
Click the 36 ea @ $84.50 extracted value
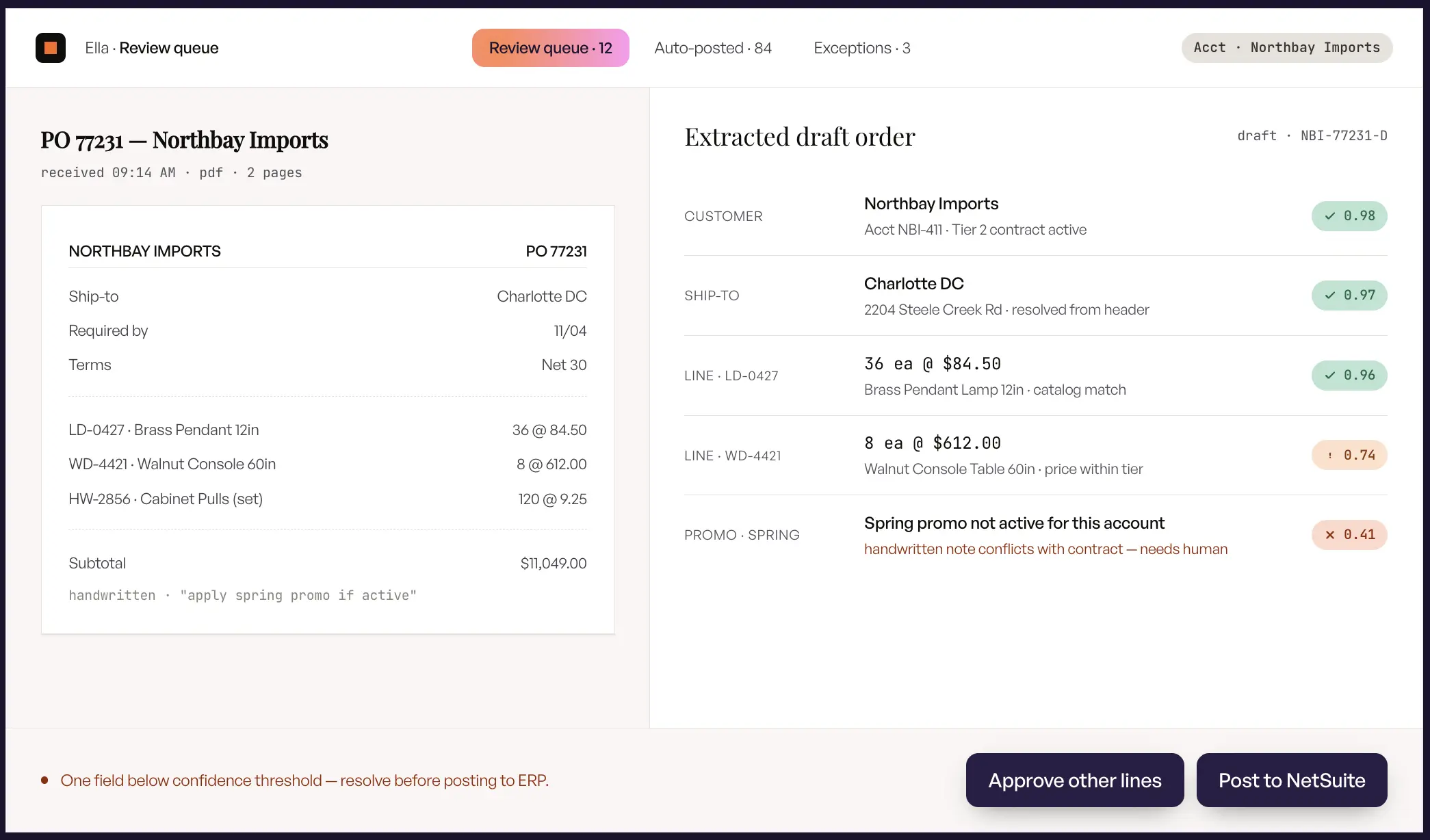(x=933, y=364)
